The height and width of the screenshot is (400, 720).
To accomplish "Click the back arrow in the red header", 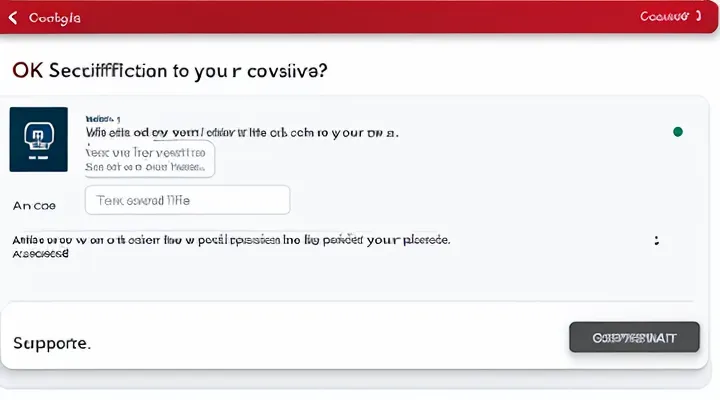I will (12, 18).
